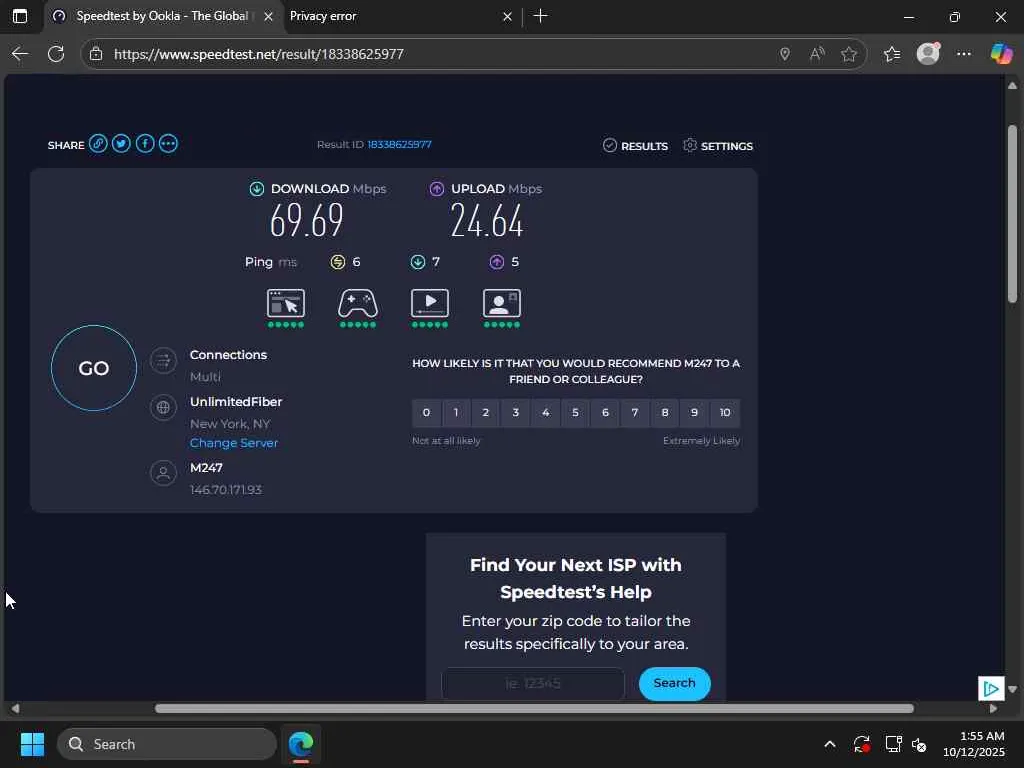The width and height of the screenshot is (1024, 768).
Task: Click the scroll right arrow
Action: pyautogui.click(x=993, y=709)
